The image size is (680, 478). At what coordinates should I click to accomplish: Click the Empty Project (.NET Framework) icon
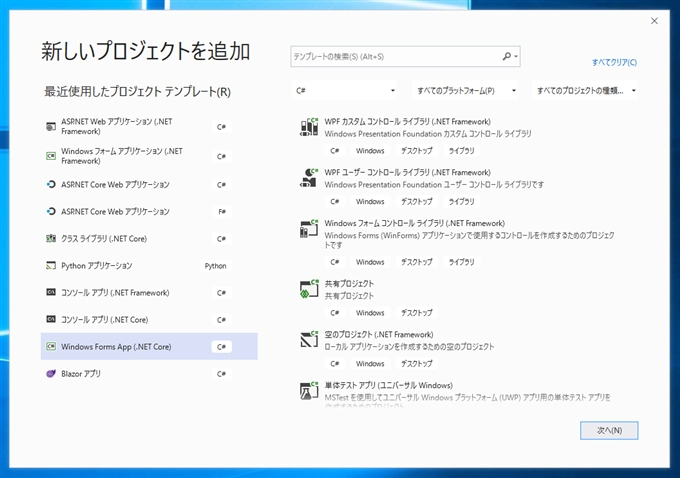[309, 340]
